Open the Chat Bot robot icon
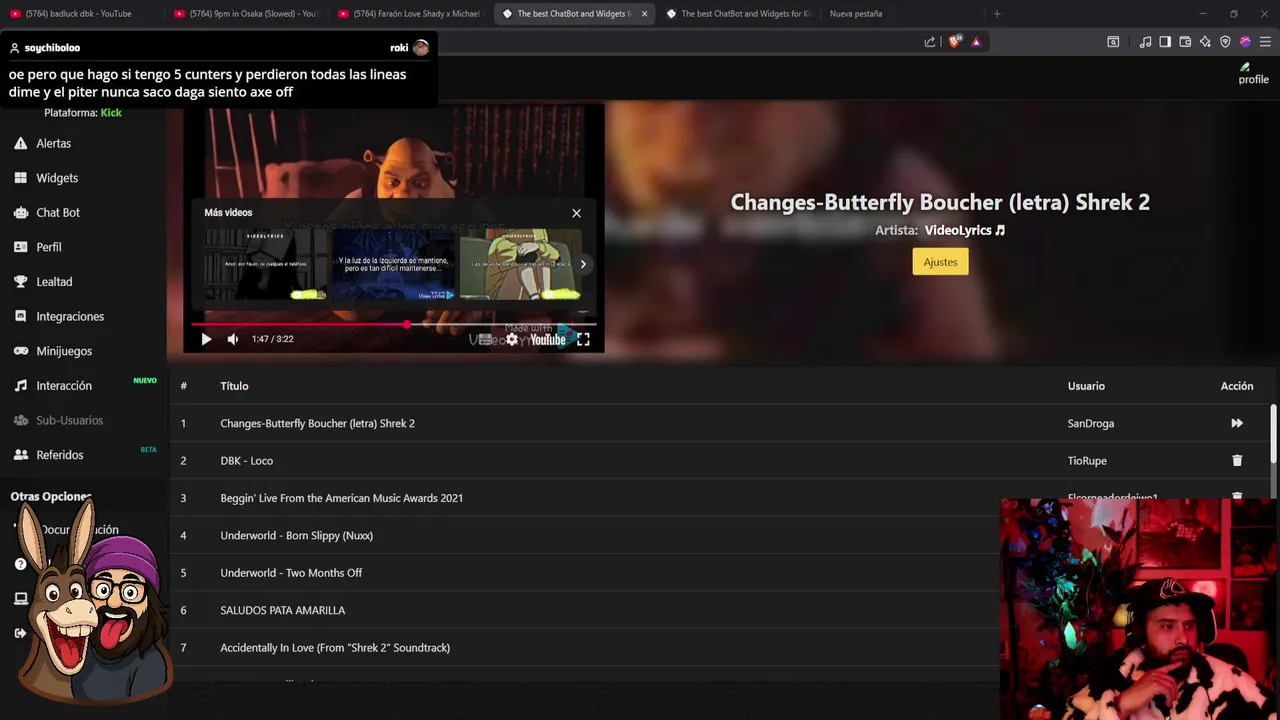Screen dimensions: 1280x720 point(20,212)
